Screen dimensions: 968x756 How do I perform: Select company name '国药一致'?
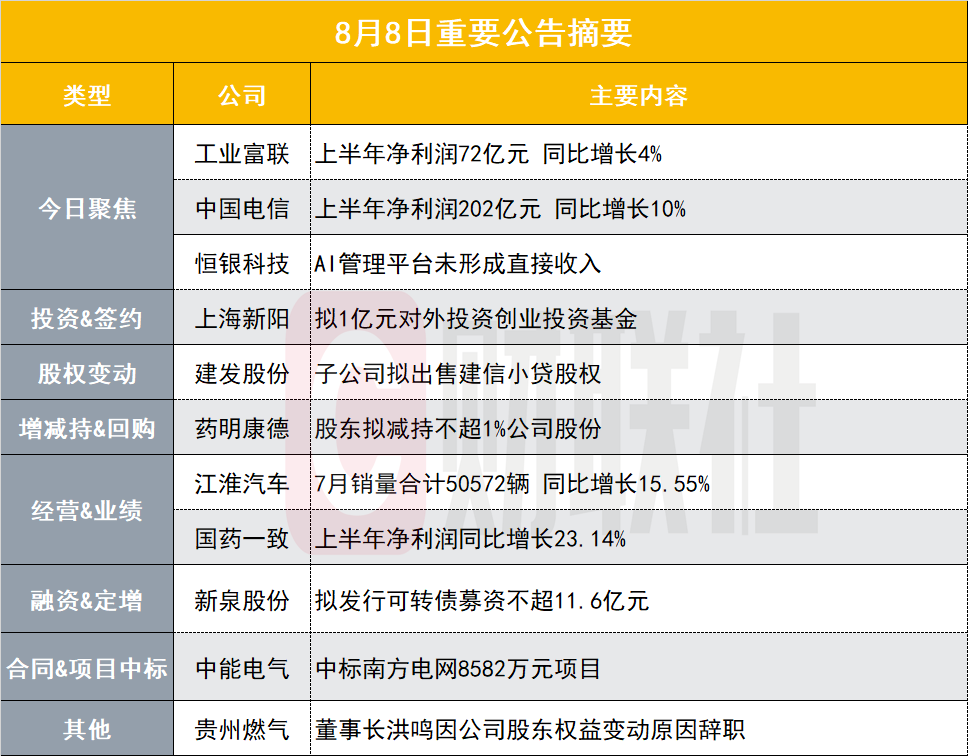[242, 538]
